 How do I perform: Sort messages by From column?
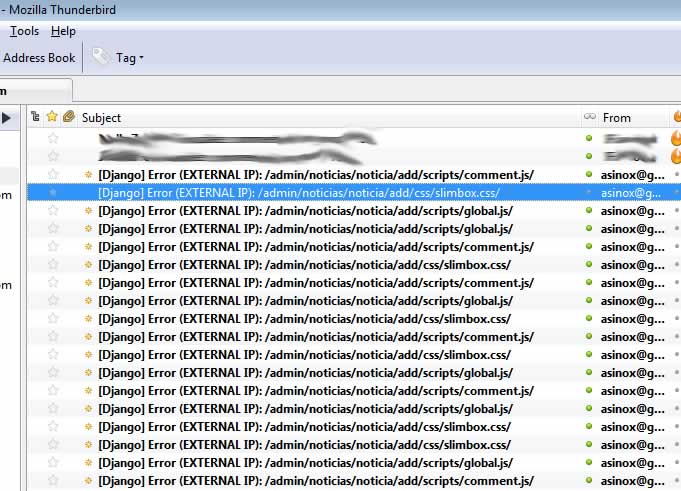[616, 118]
